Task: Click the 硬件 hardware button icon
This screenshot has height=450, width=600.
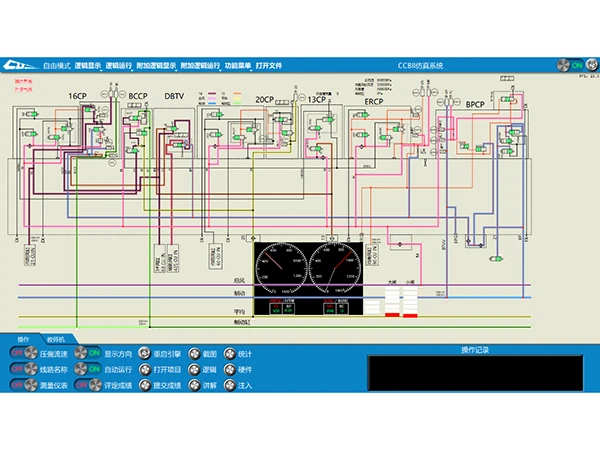Action: tap(231, 369)
